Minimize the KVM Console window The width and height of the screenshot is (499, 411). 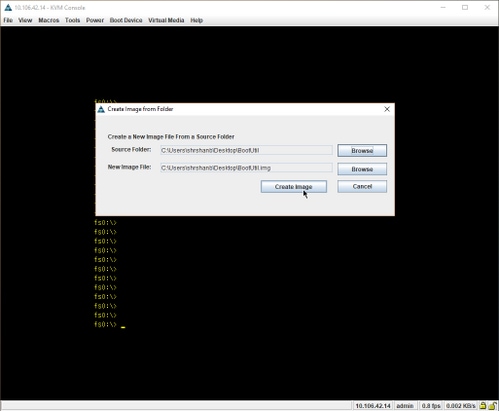pos(443,7)
